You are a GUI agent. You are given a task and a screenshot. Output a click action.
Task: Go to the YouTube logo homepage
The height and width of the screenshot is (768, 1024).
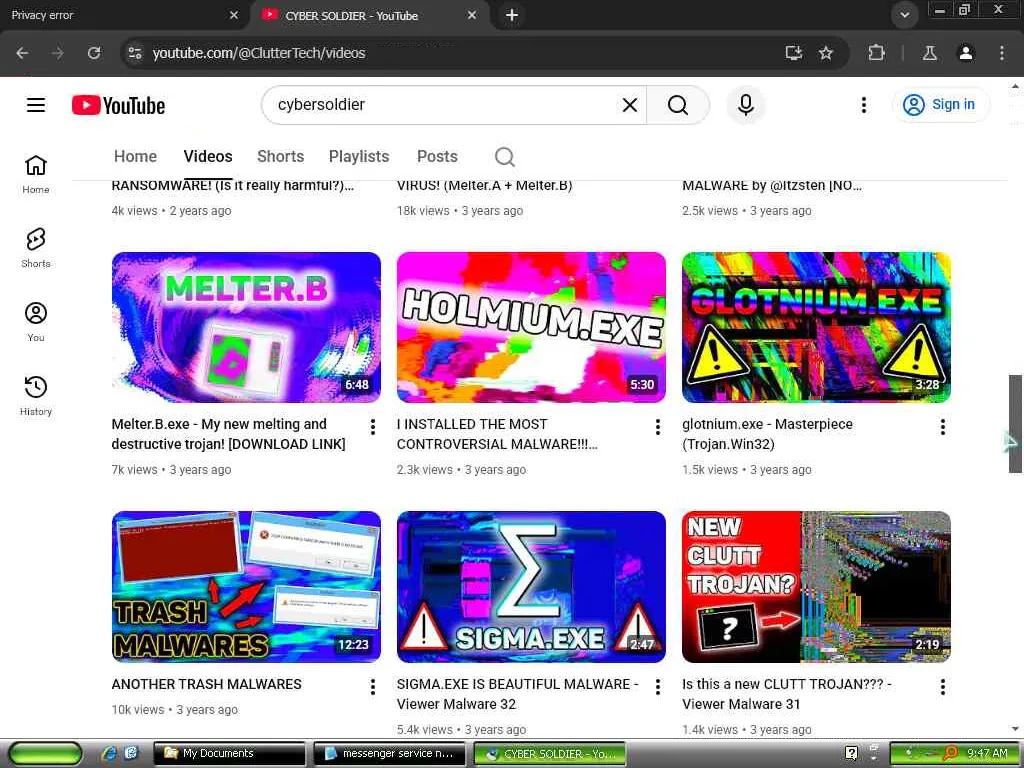click(118, 105)
